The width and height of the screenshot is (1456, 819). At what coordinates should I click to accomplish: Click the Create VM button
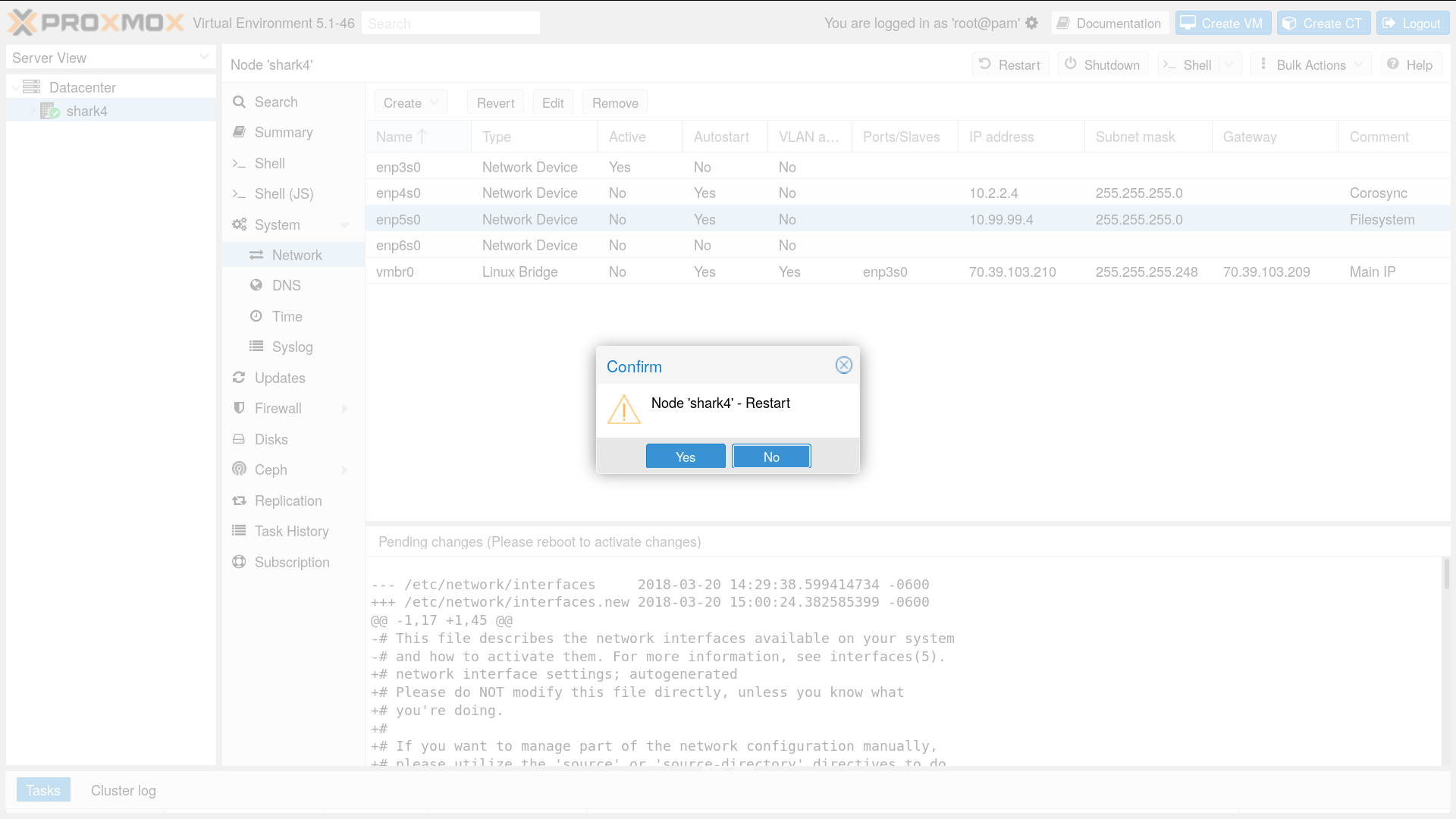coord(1223,23)
